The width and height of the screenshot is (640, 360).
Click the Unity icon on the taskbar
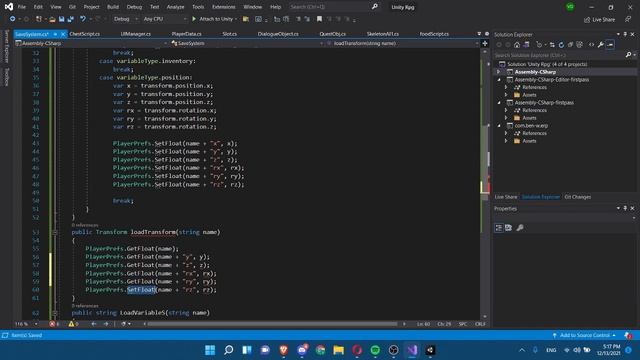(x=430, y=350)
